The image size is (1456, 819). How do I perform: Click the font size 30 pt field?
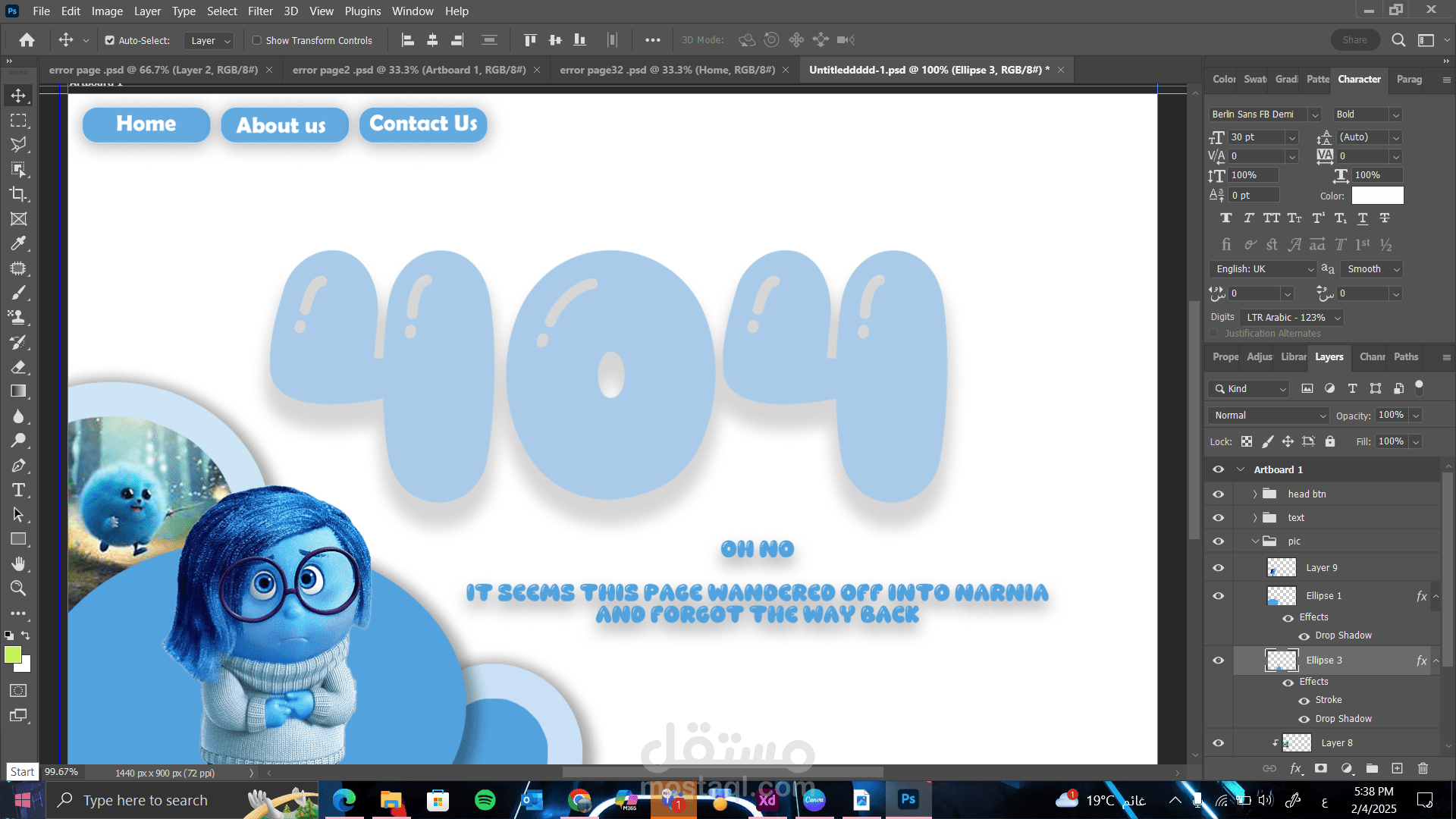(x=1257, y=137)
